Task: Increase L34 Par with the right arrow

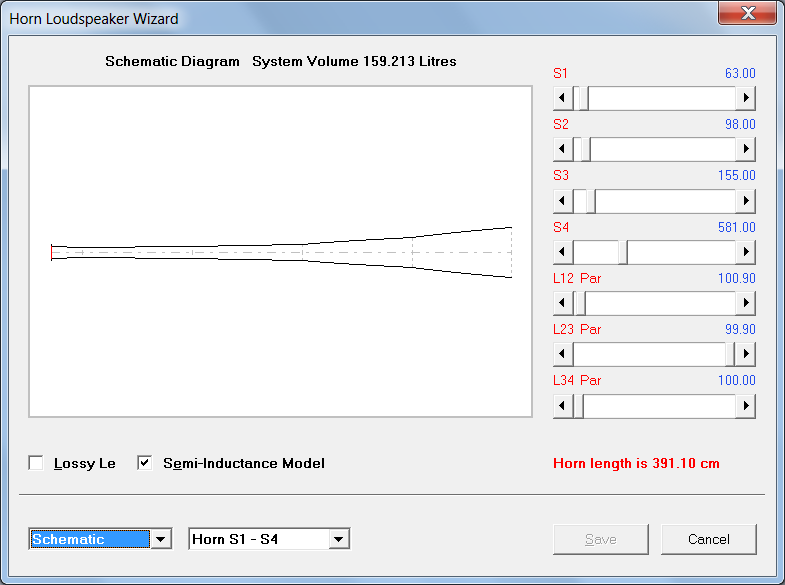Action: pos(745,406)
